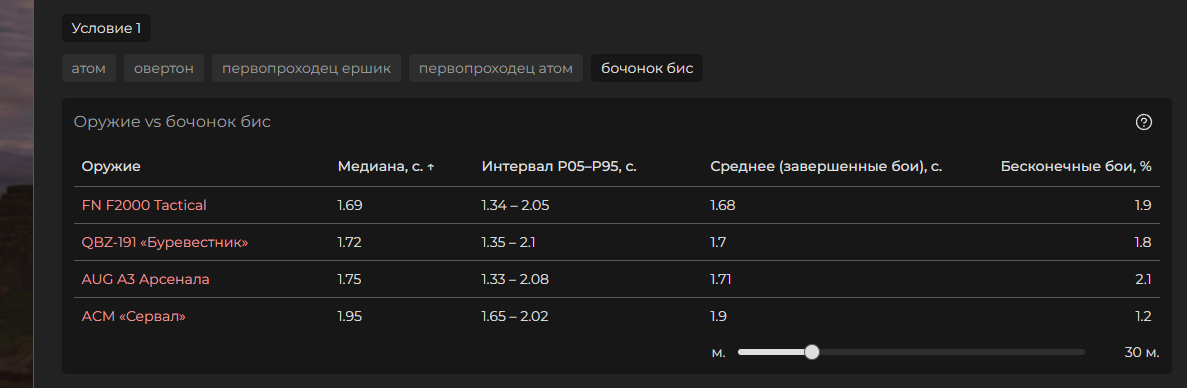Sort by Бесконечные бои, % header
This screenshot has width=1187, height=388.
[1076, 167]
